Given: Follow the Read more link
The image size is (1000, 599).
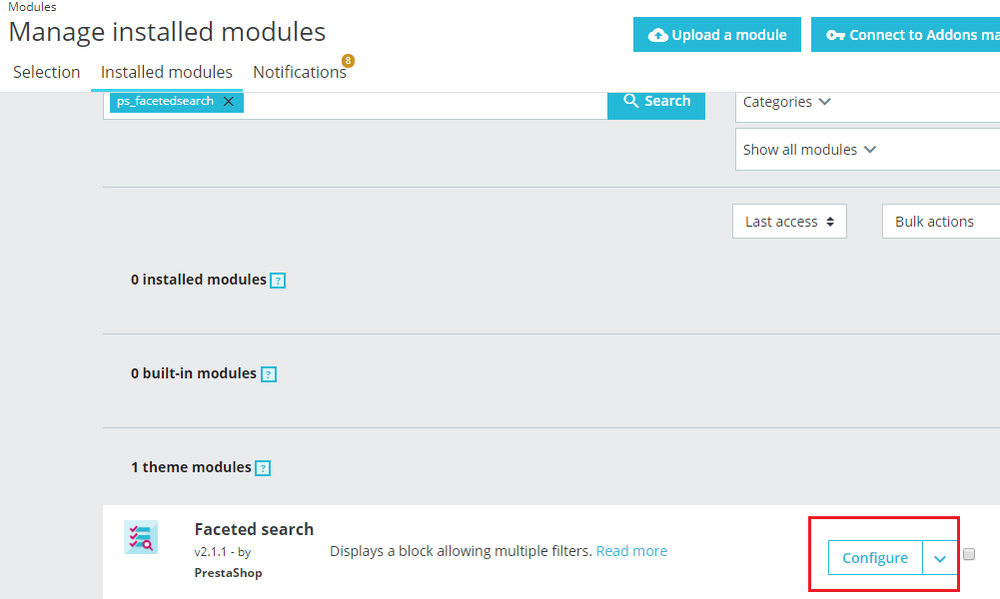Looking at the screenshot, I should 631,551.
